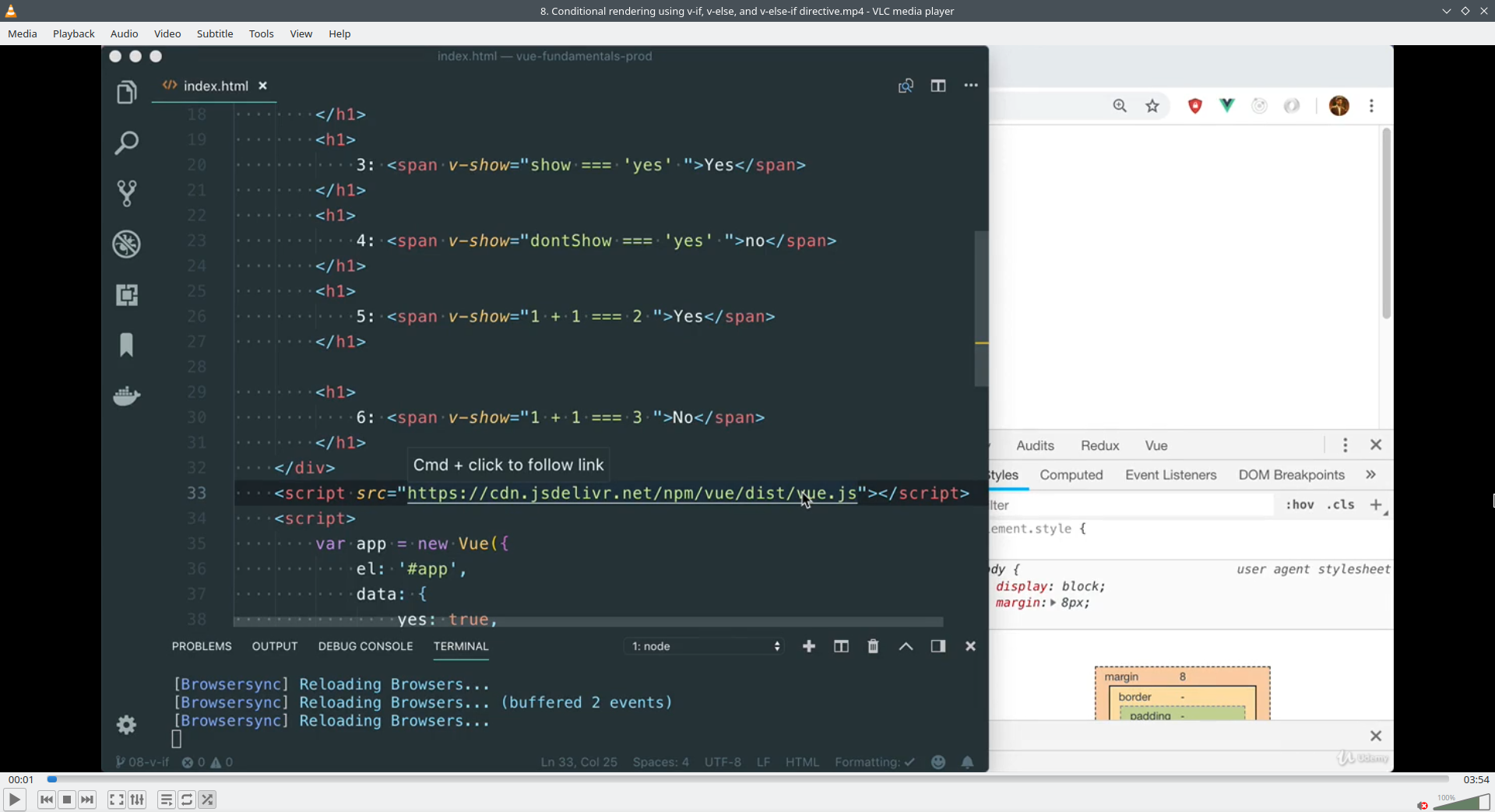This screenshot has height=812, width=1495.
Task: Open VLC extended settings icon
Action: tap(137, 800)
